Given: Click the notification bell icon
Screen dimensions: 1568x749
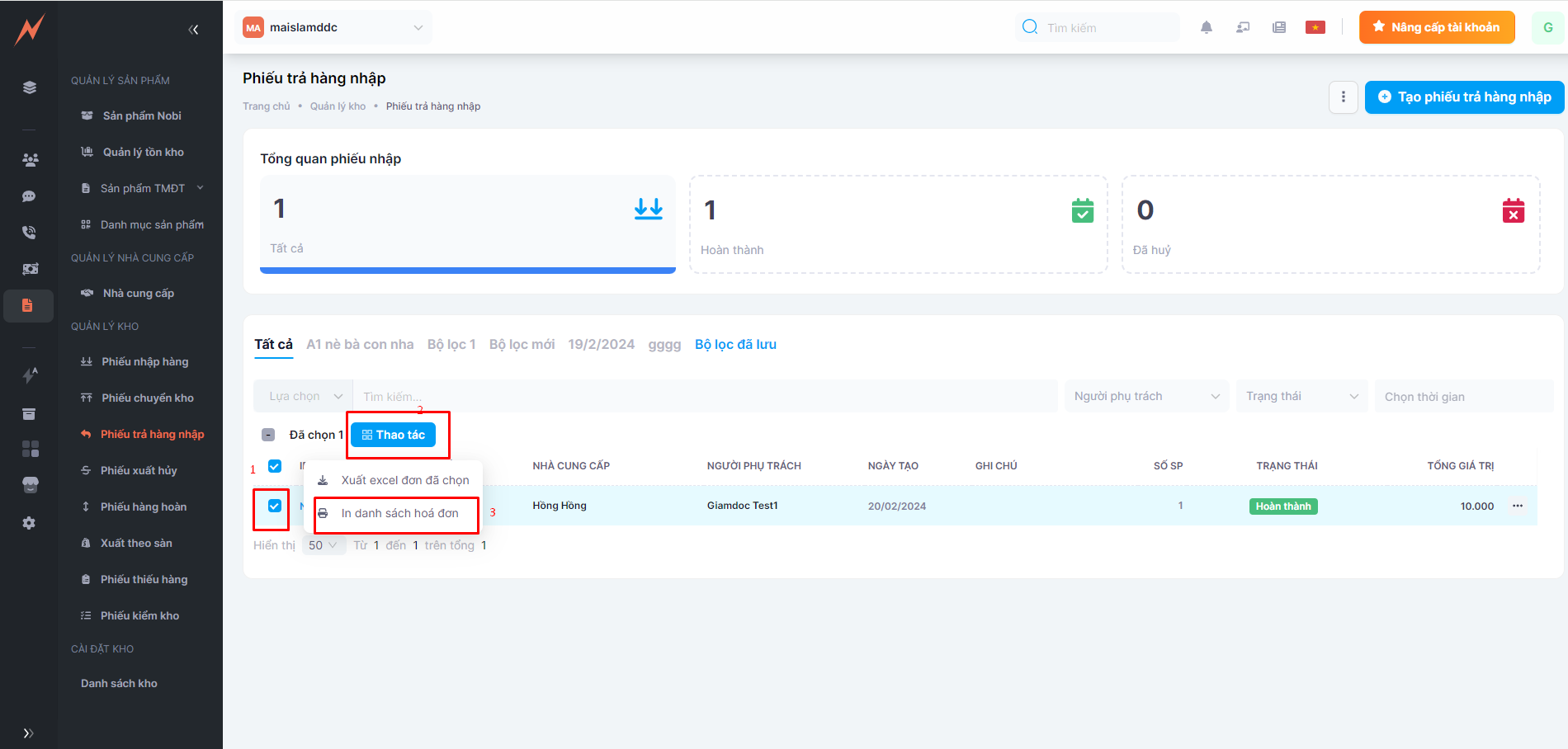Looking at the screenshot, I should click(x=1206, y=27).
